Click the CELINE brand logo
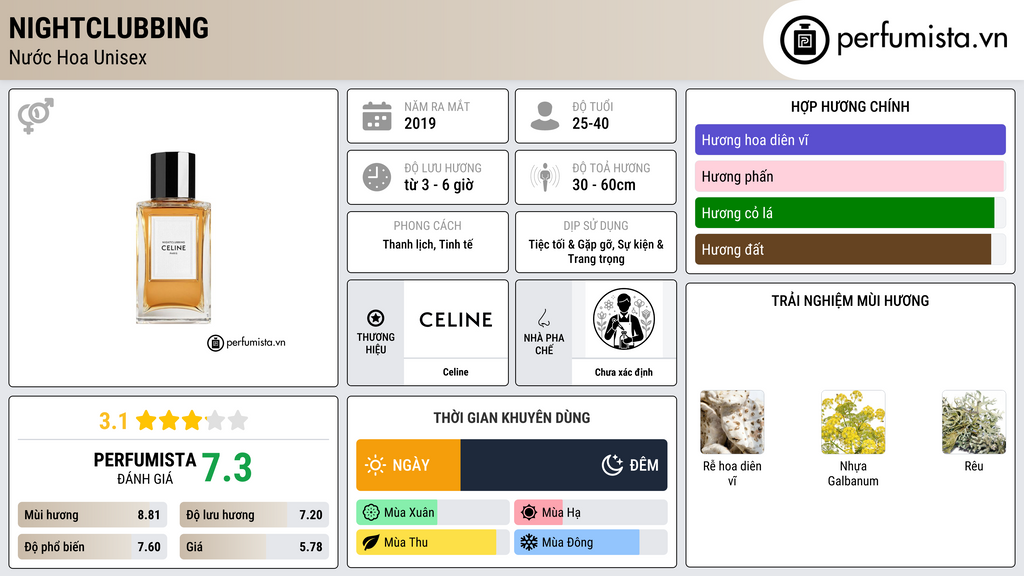This screenshot has width=1024, height=576. (x=456, y=319)
